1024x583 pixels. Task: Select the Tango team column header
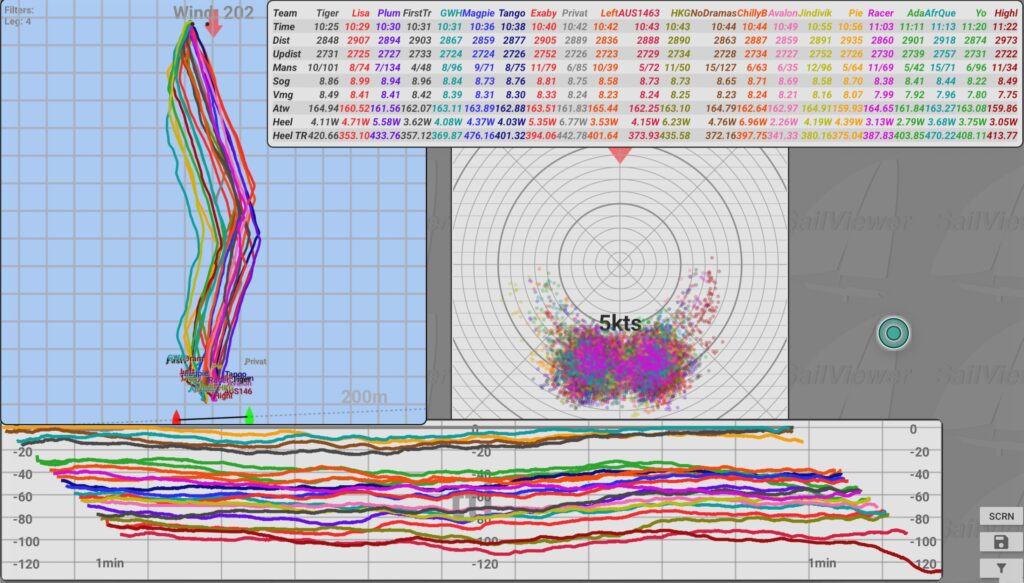pyautogui.click(x=511, y=13)
